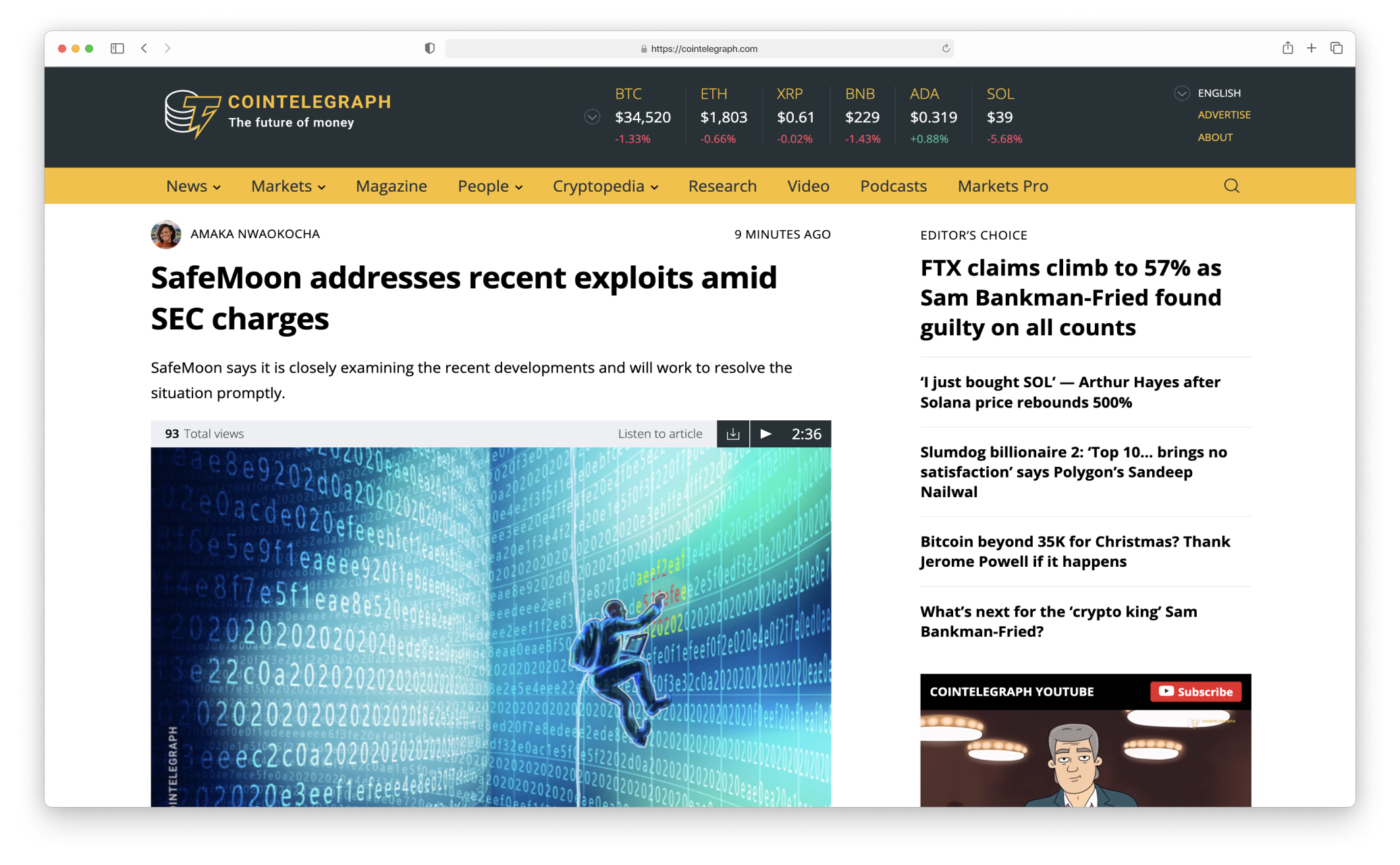
Task: Show tab overview in Safari
Action: 1336,48
